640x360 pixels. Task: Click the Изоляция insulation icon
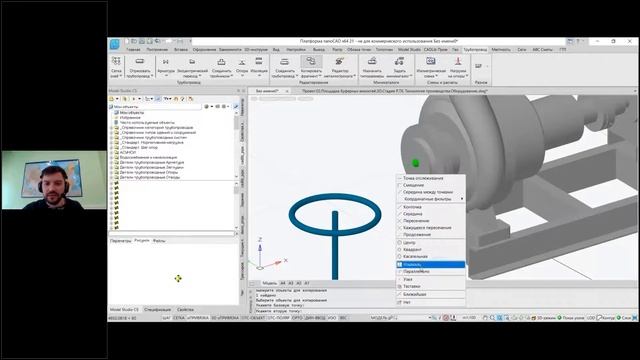[259, 61]
